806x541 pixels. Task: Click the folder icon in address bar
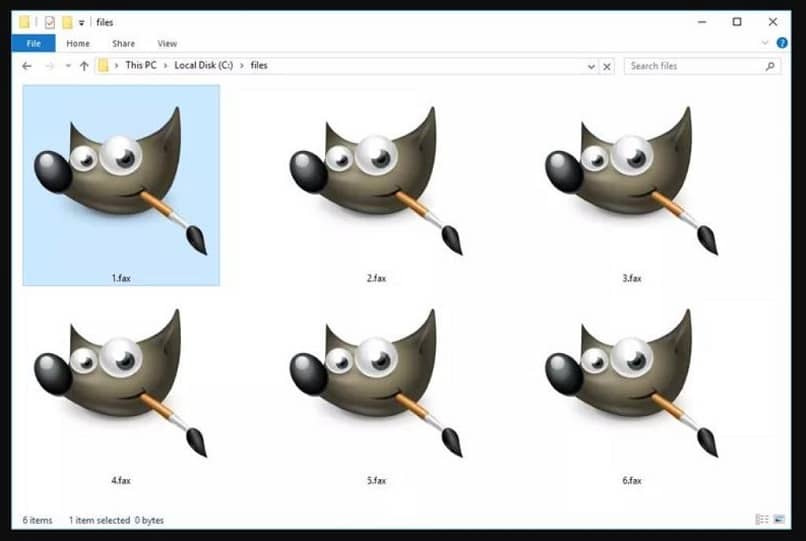(103, 66)
